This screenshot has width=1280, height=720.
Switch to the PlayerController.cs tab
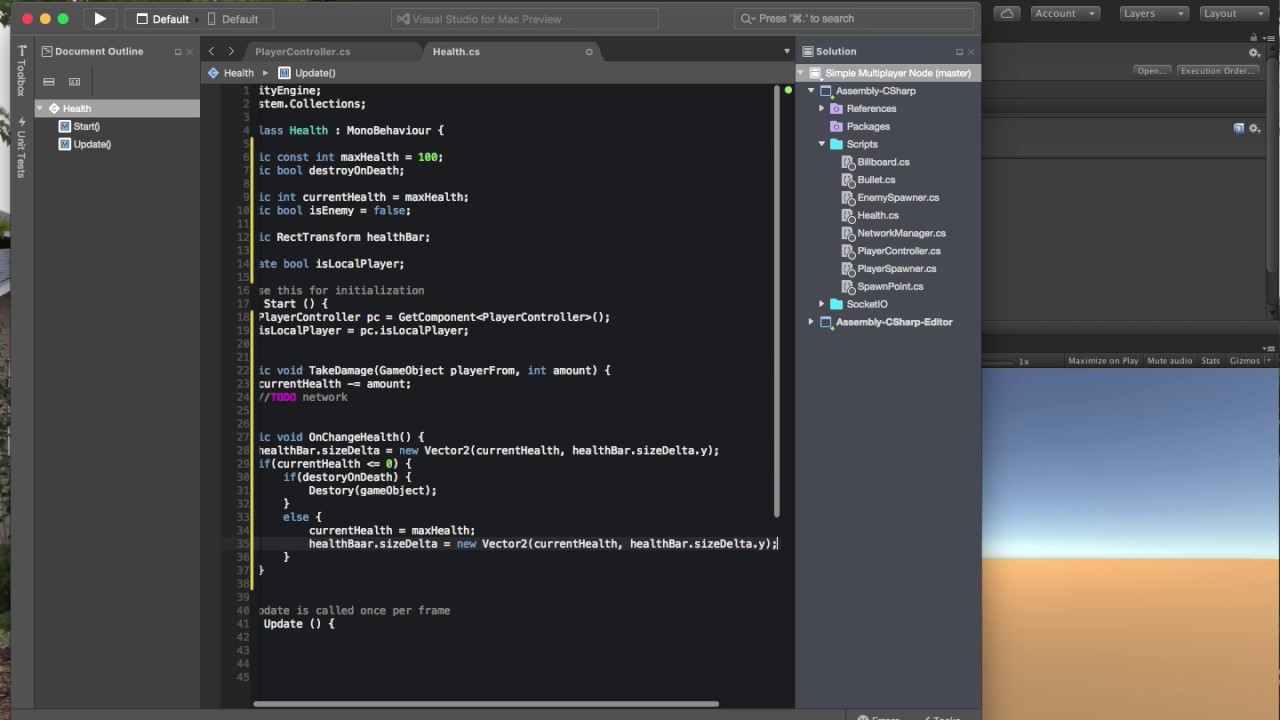303,51
